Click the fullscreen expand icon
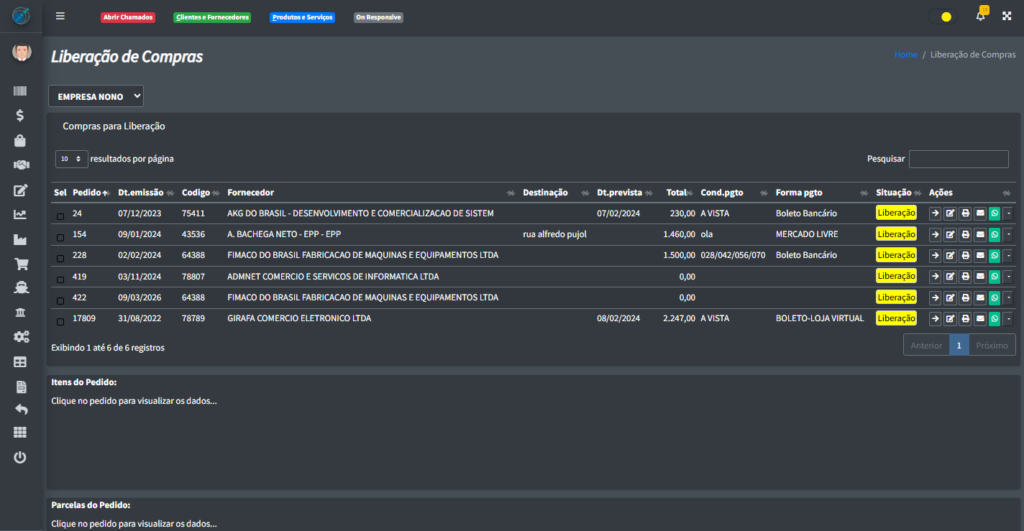Screen dimensions: 1024x531 click(1007, 16)
